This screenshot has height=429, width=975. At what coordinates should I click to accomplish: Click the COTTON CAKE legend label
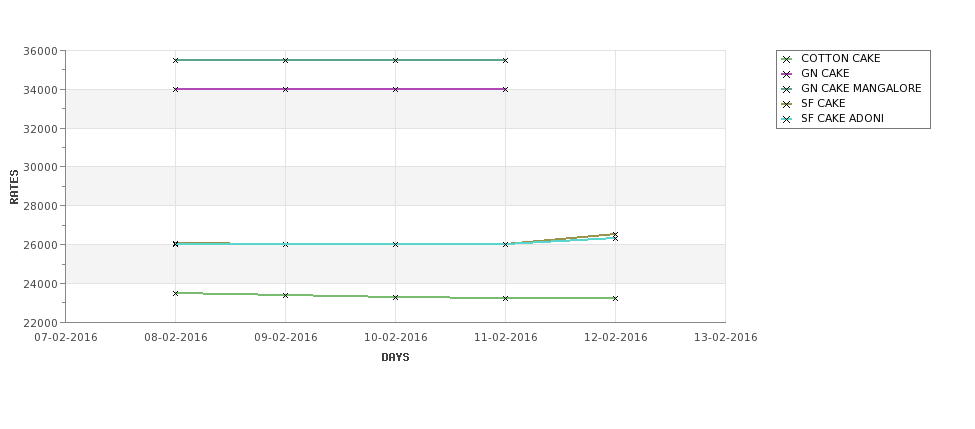(840, 58)
